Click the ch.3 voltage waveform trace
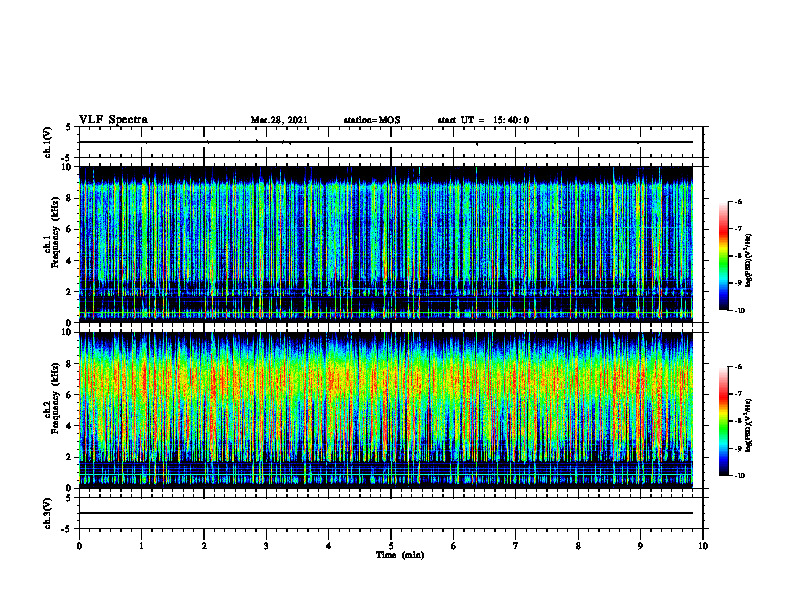Screen dimensions: 792x612 pyautogui.click(x=386, y=513)
